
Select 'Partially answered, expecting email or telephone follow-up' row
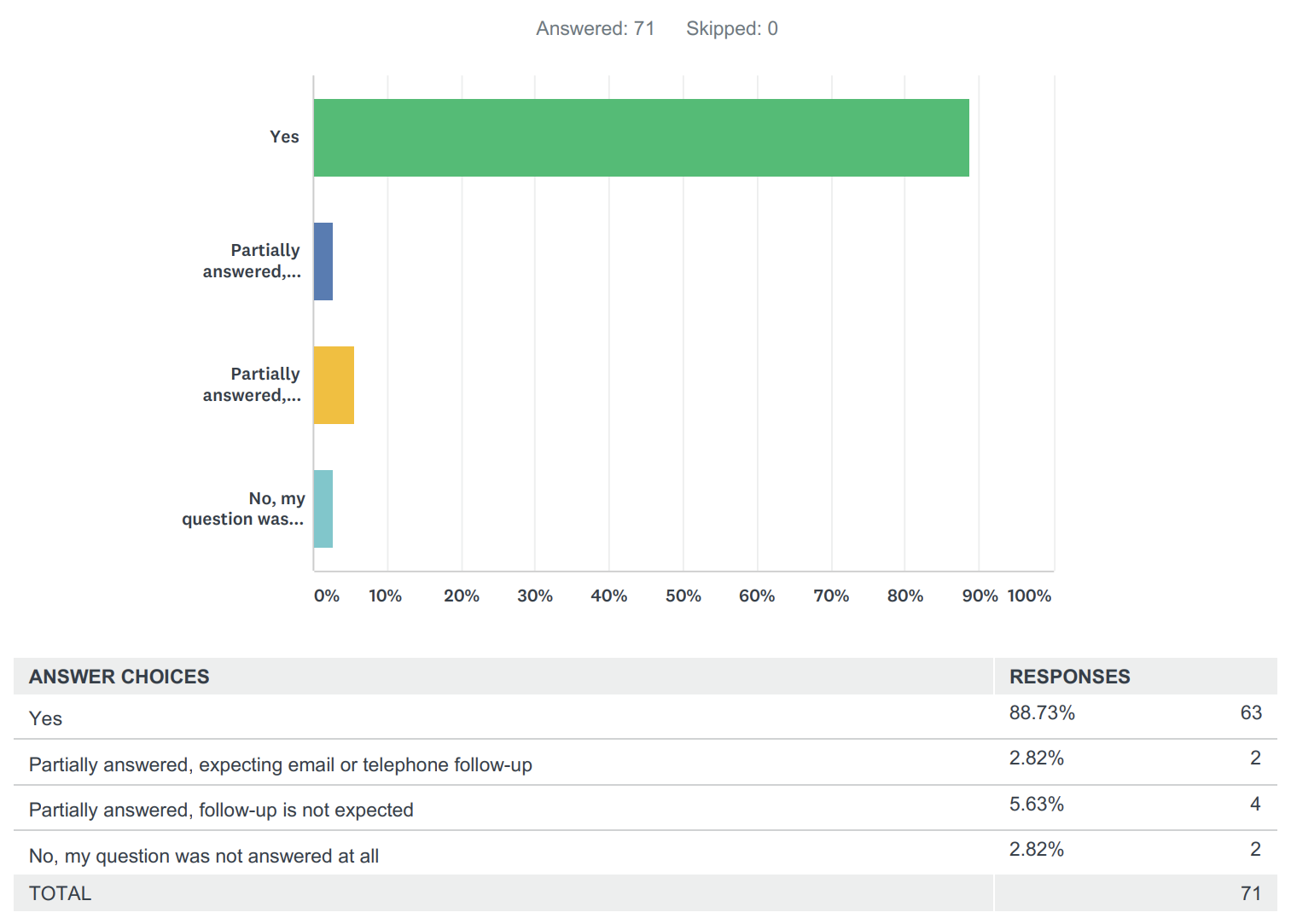[x=280, y=764]
